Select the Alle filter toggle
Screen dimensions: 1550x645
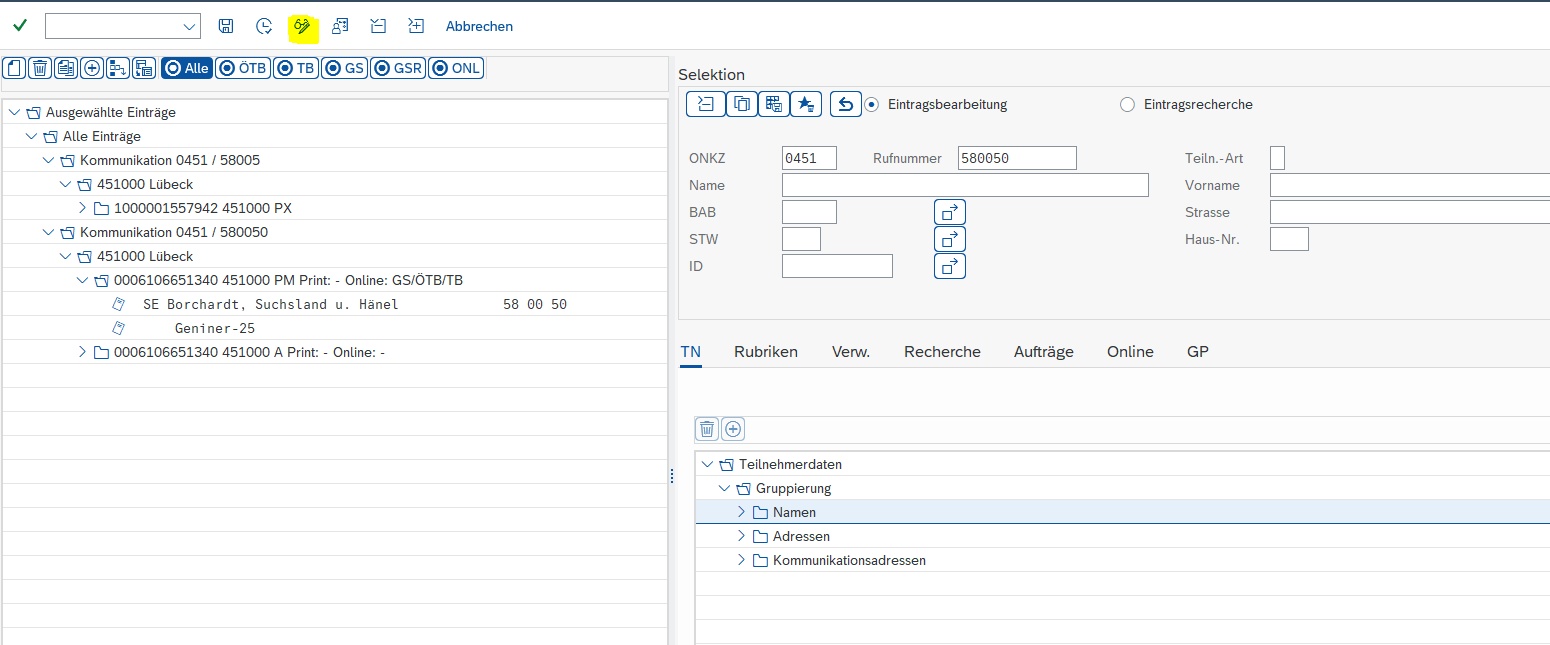pos(187,68)
